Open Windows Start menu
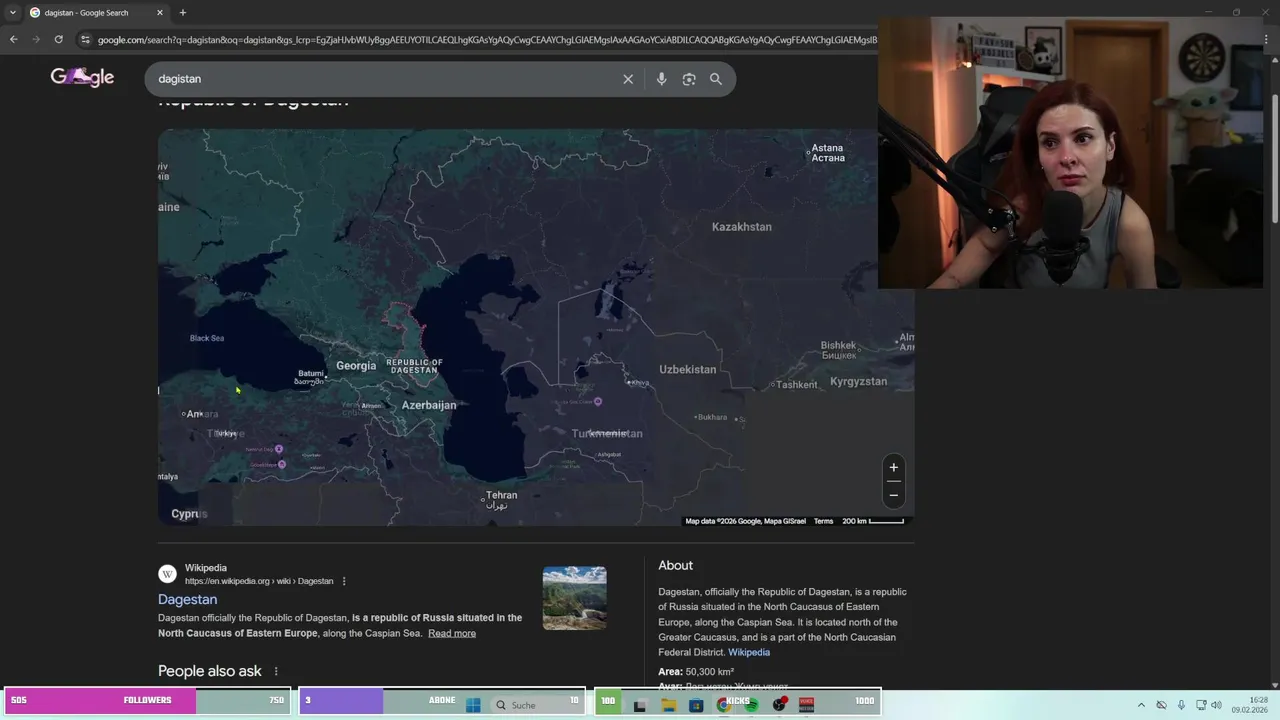Screen dimensions: 1280x720 tap(473, 705)
